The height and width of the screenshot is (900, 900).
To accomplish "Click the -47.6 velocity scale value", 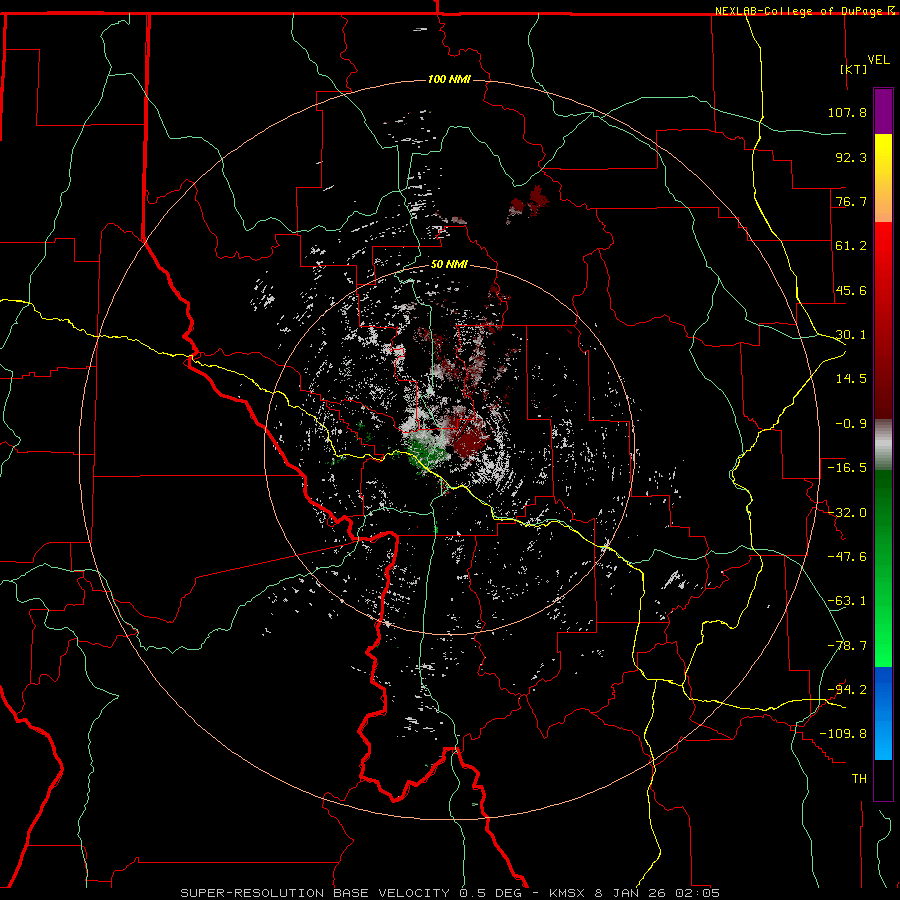I will tap(847, 557).
